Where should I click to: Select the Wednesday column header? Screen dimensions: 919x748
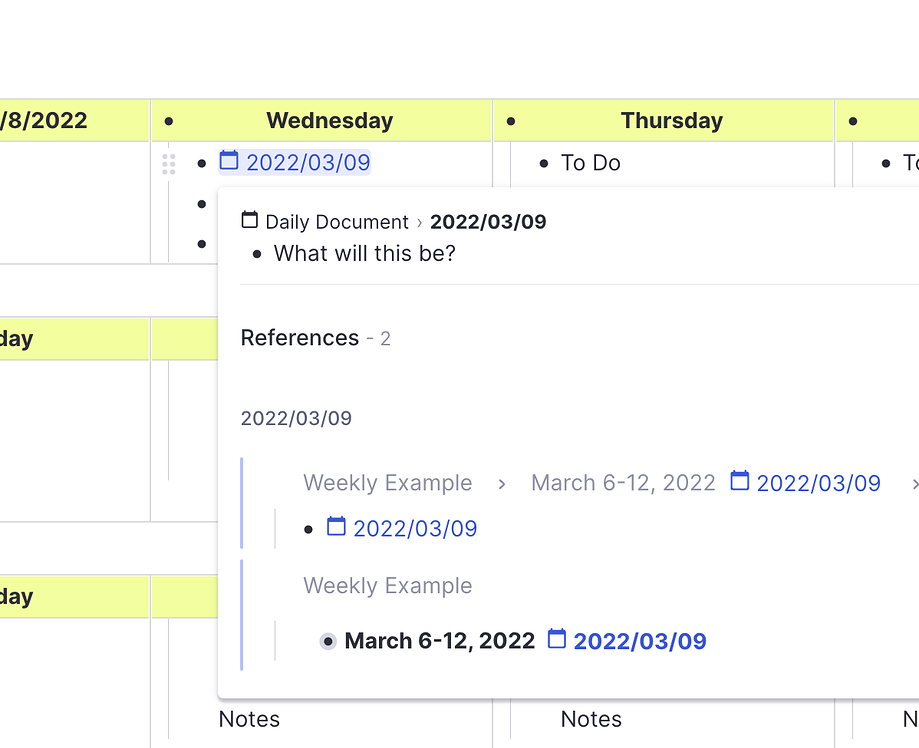(x=329, y=120)
